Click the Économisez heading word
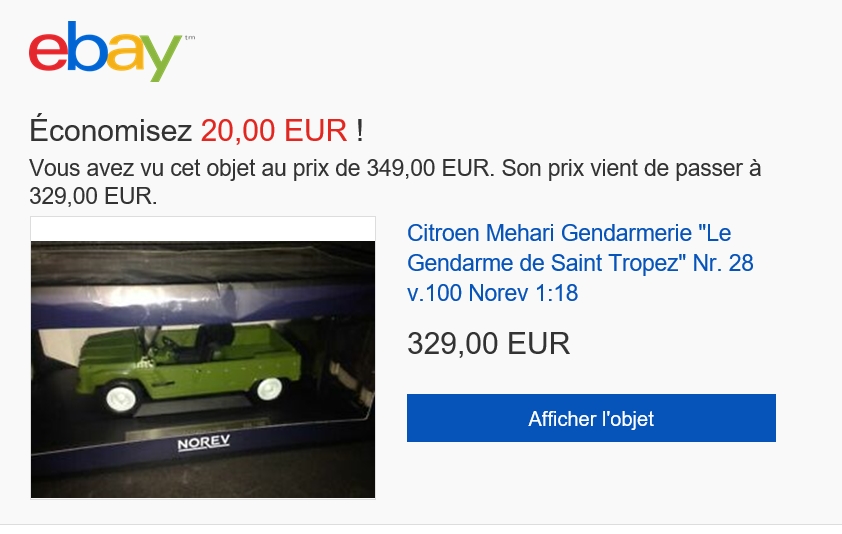842x534 pixels. pyautogui.click(x=111, y=131)
